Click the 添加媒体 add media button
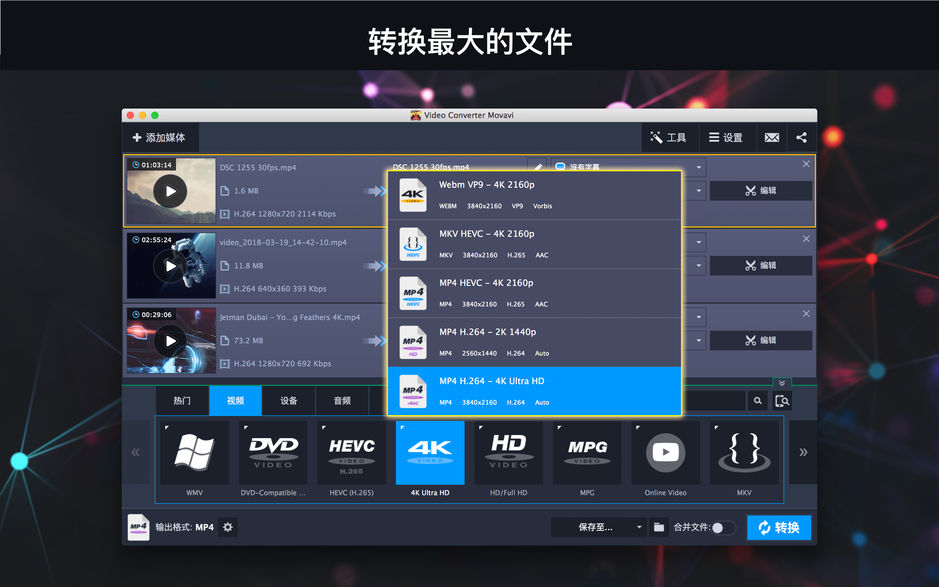This screenshot has width=939, height=587. (x=160, y=137)
